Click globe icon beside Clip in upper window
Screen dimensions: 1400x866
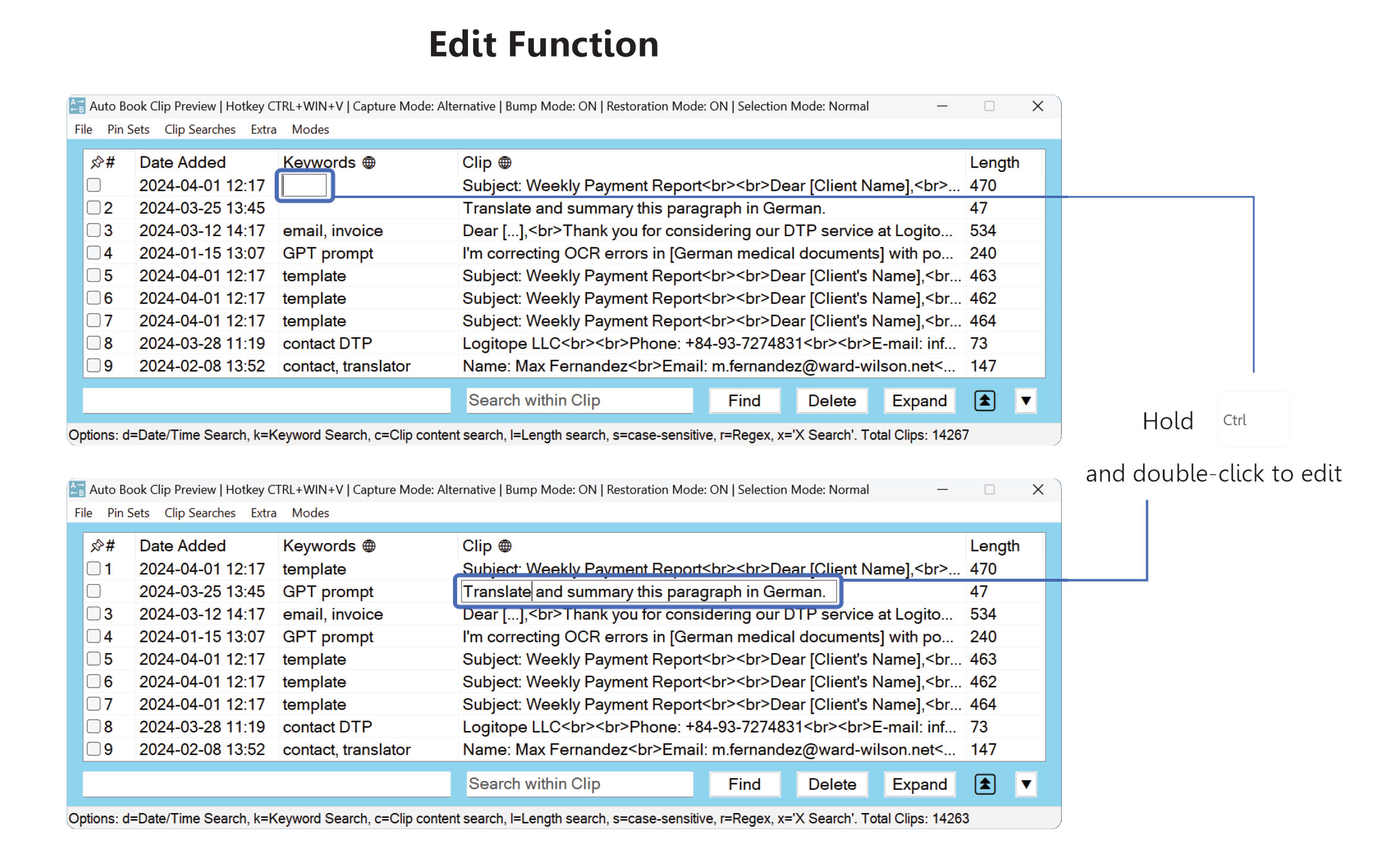505,162
